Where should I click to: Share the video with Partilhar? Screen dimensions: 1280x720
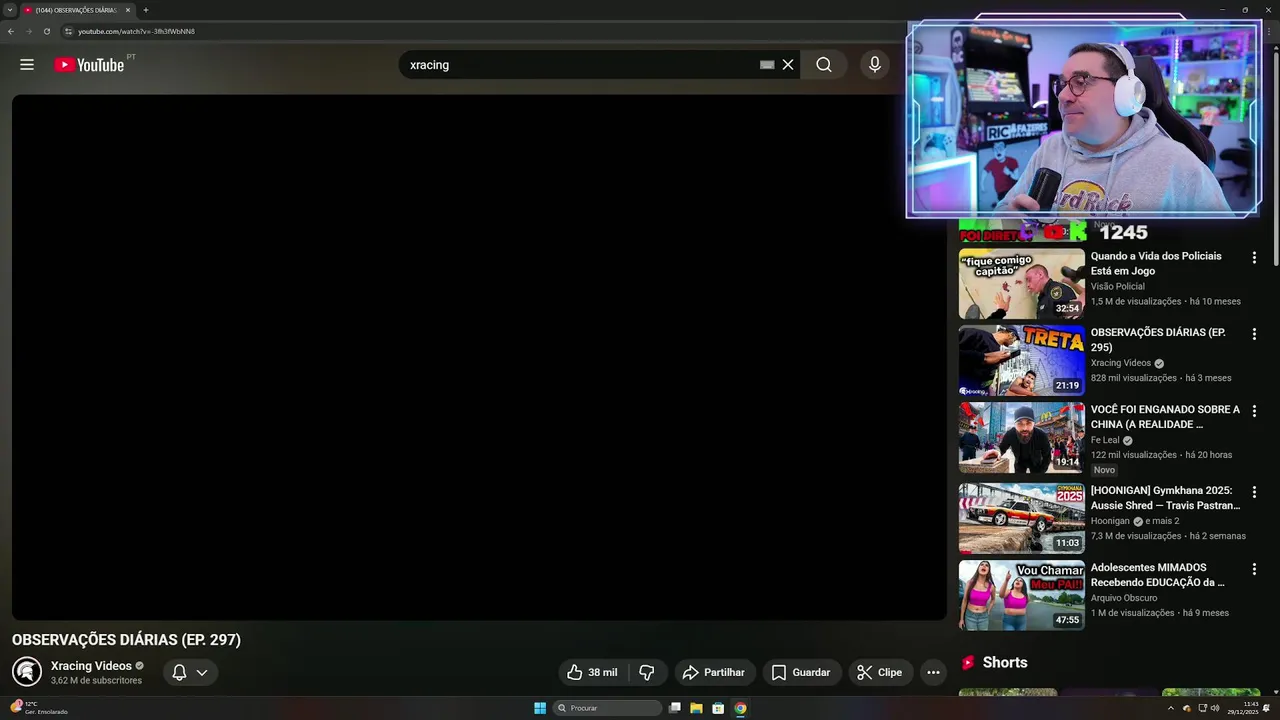714,673
